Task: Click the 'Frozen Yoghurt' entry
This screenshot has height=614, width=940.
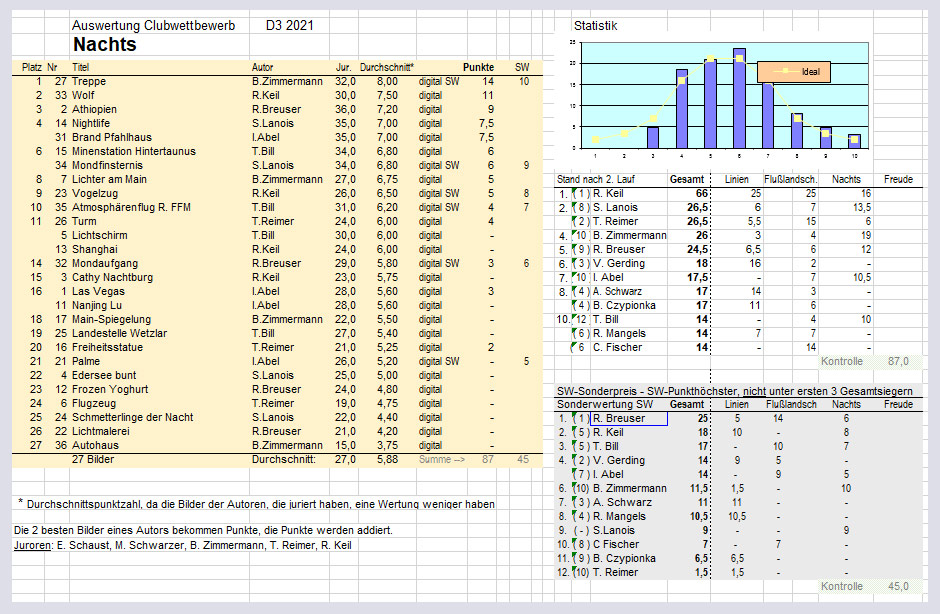Action: click(110, 389)
